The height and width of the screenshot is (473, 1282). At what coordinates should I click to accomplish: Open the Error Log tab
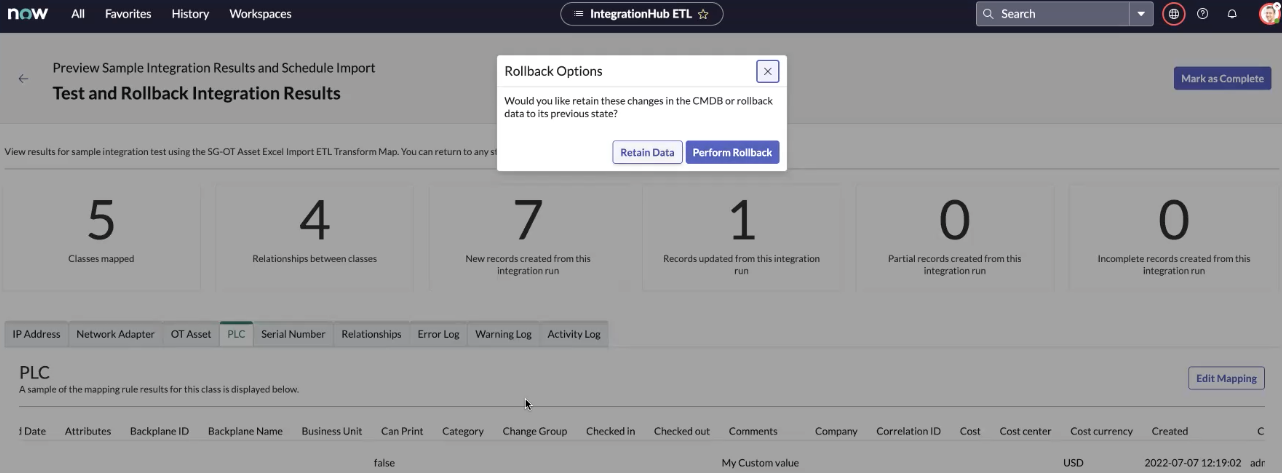[438, 334]
